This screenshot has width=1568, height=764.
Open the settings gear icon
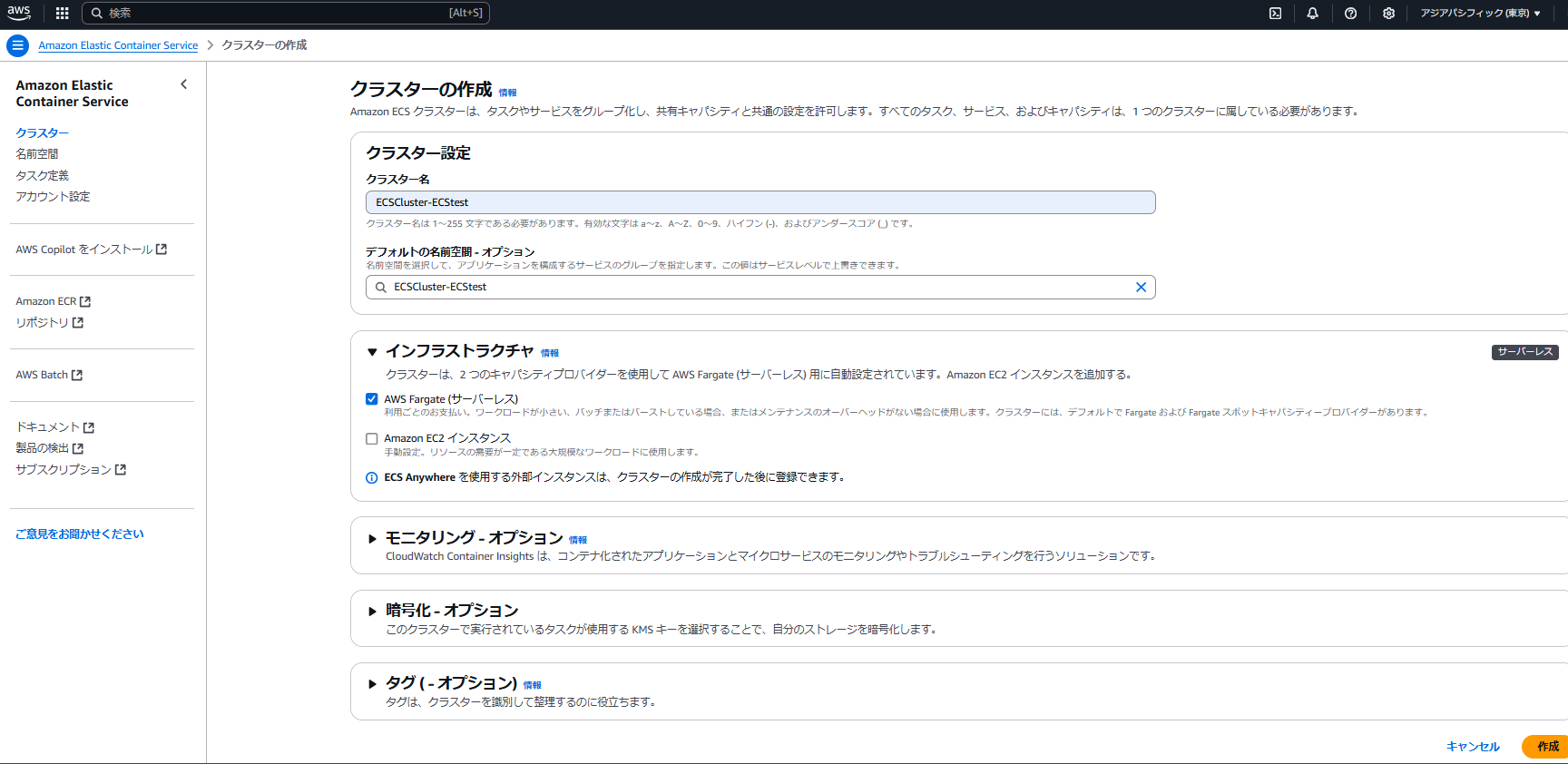pyautogui.click(x=1388, y=13)
